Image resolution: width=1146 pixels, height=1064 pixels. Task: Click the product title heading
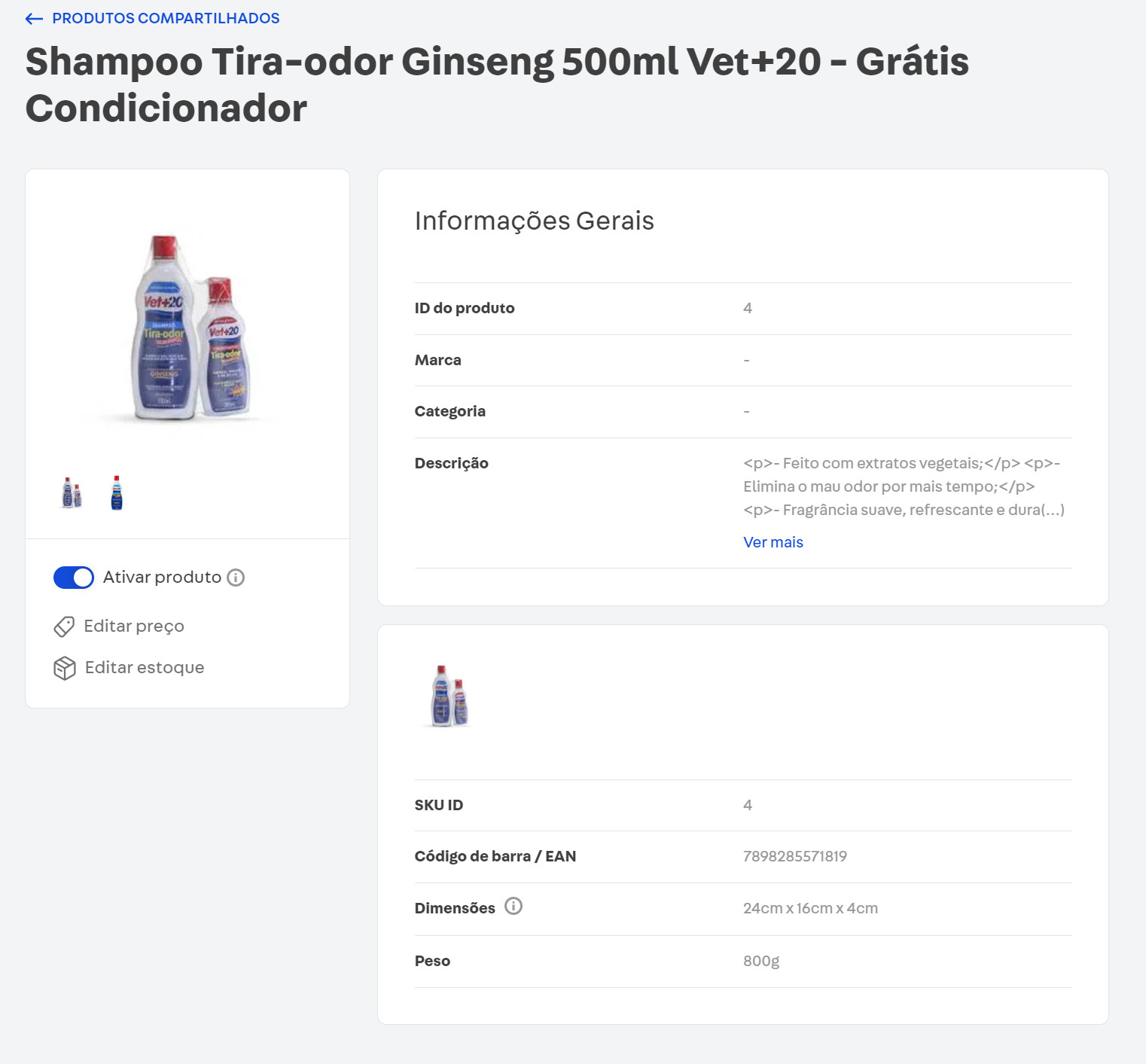[x=497, y=84]
